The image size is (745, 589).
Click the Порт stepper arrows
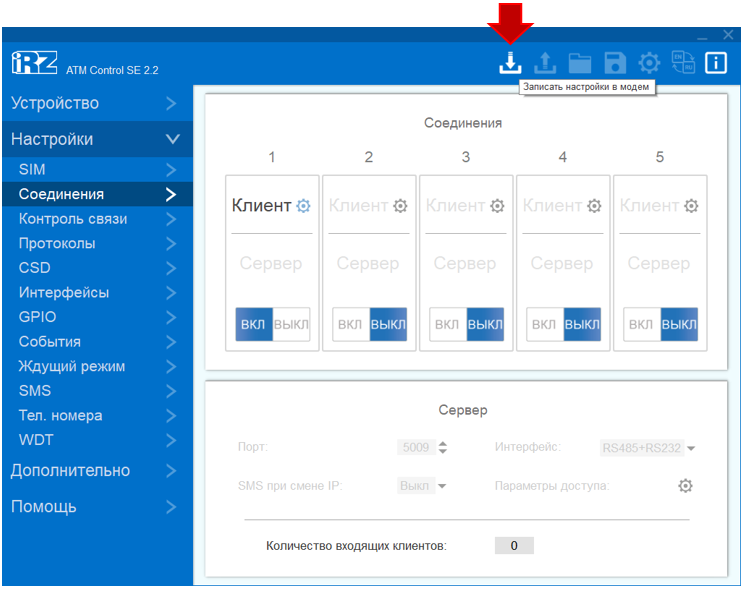(x=443, y=448)
